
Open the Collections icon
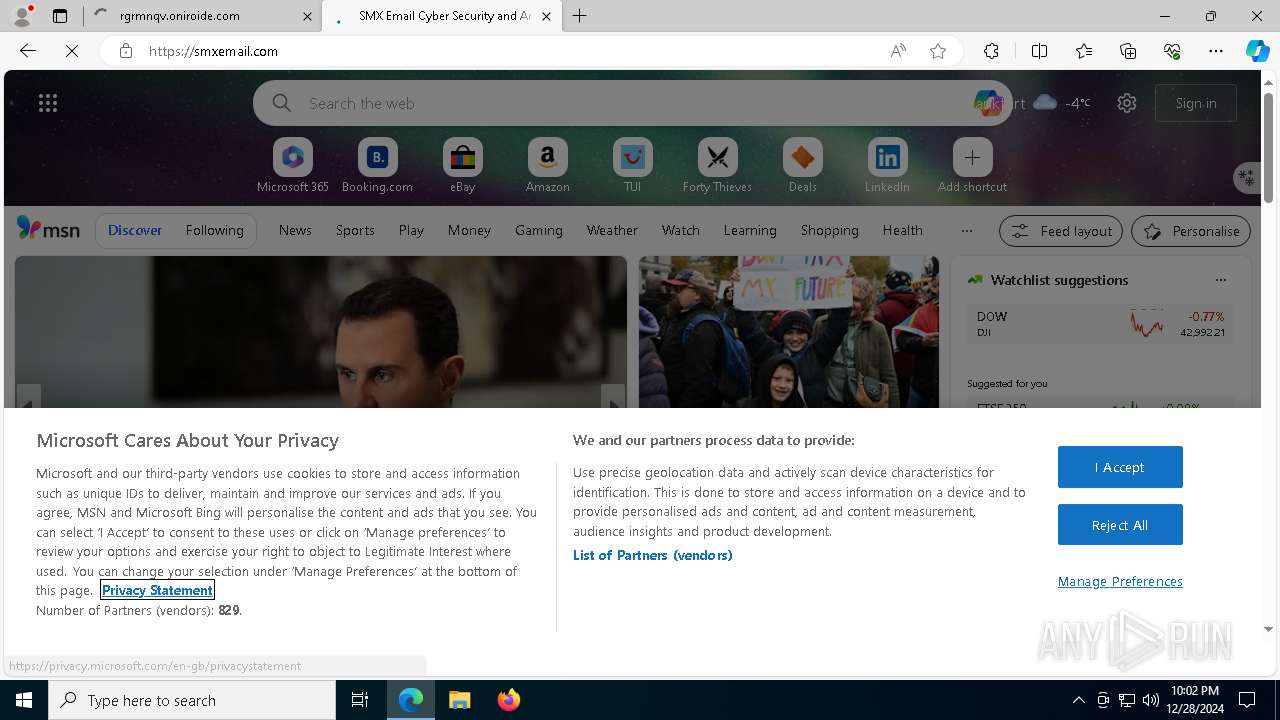[x=1128, y=51]
